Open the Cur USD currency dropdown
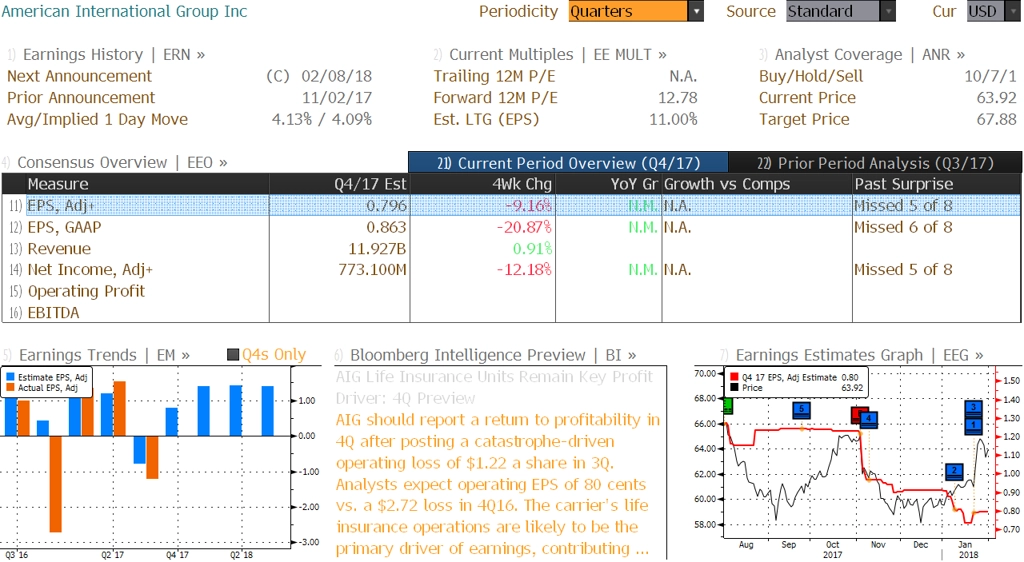1024x562 pixels. (993, 11)
